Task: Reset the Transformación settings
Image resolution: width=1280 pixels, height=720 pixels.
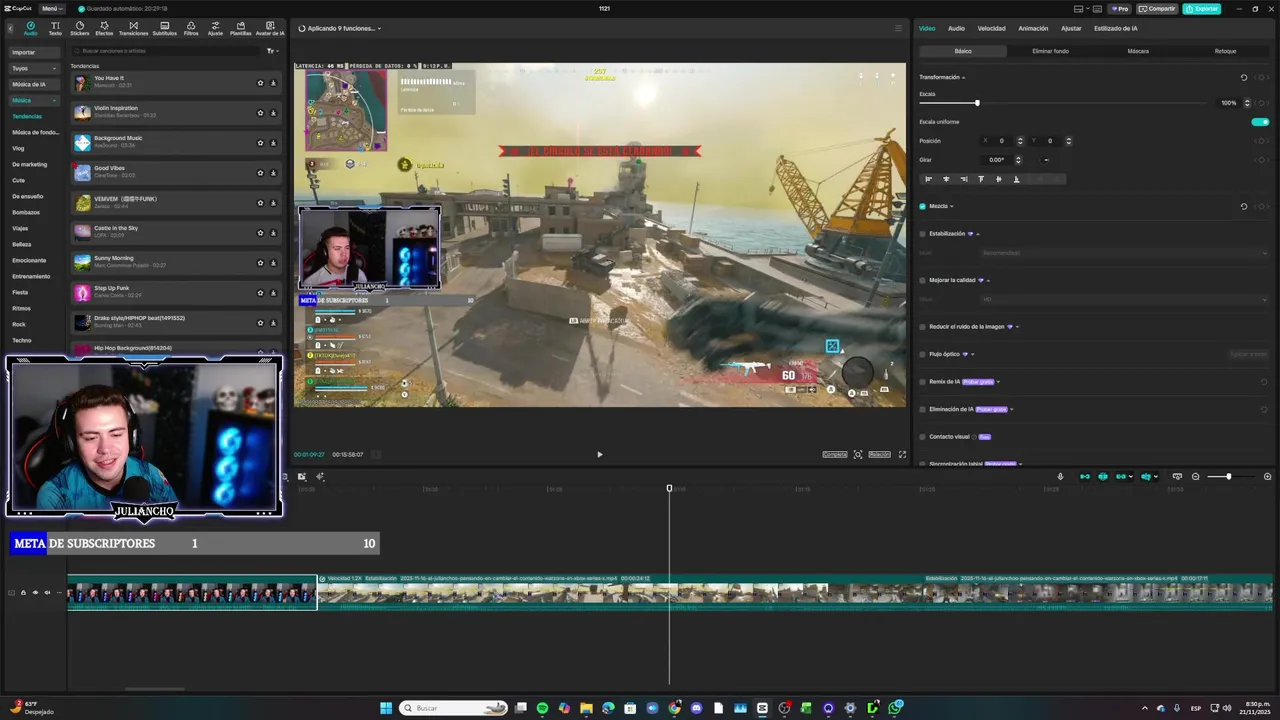Action: click(1244, 77)
